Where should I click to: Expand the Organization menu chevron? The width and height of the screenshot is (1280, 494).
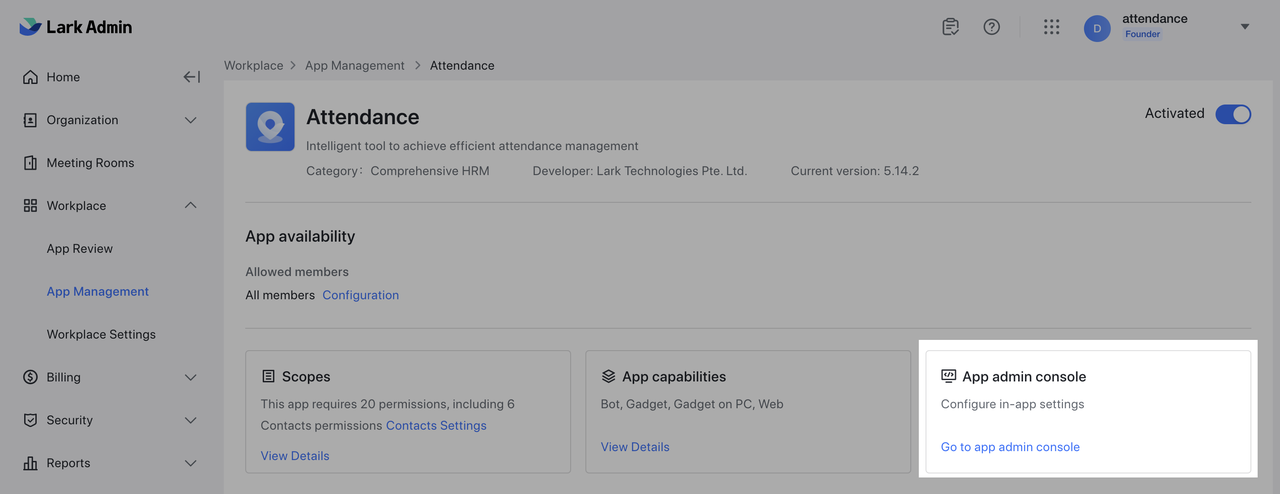point(191,120)
